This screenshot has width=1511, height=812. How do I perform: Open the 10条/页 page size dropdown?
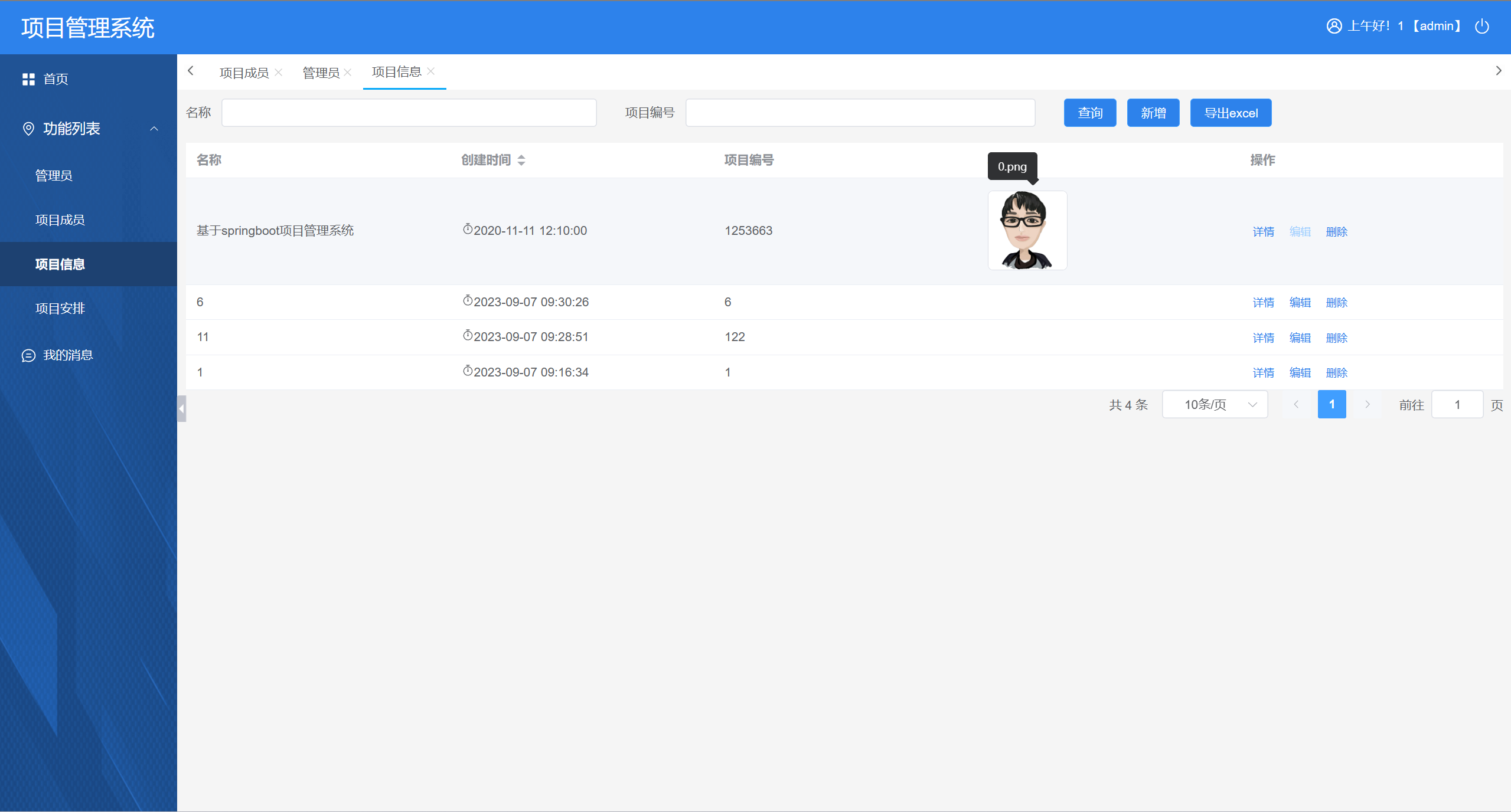[1215, 405]
